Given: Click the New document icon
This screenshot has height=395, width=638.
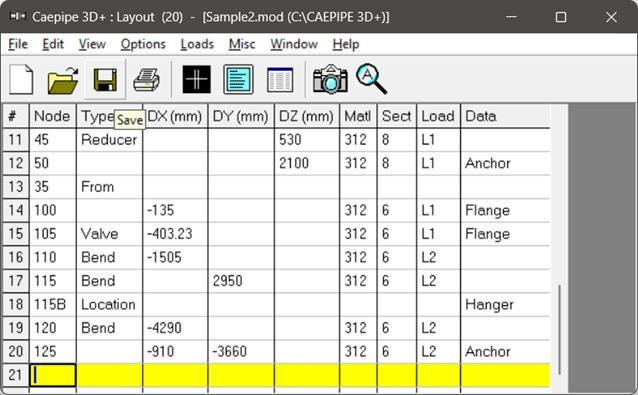Looking at the screenshot, I should (21, 79).
